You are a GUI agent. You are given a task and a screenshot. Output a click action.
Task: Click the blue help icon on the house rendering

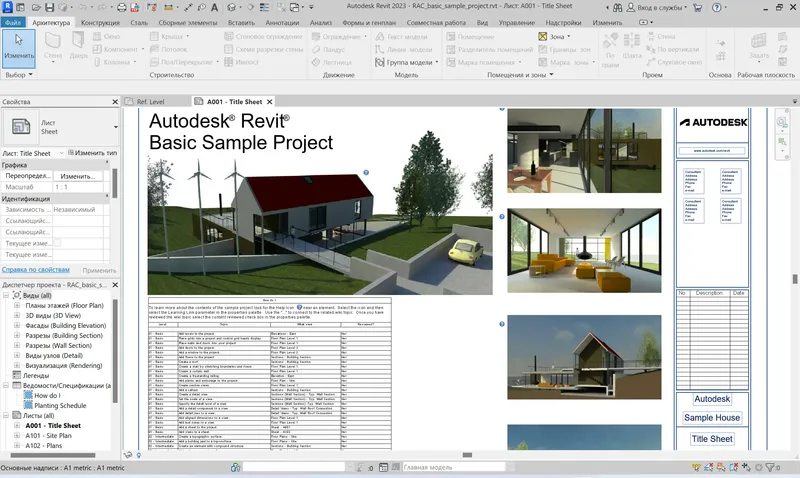click(x=365, y=172)
